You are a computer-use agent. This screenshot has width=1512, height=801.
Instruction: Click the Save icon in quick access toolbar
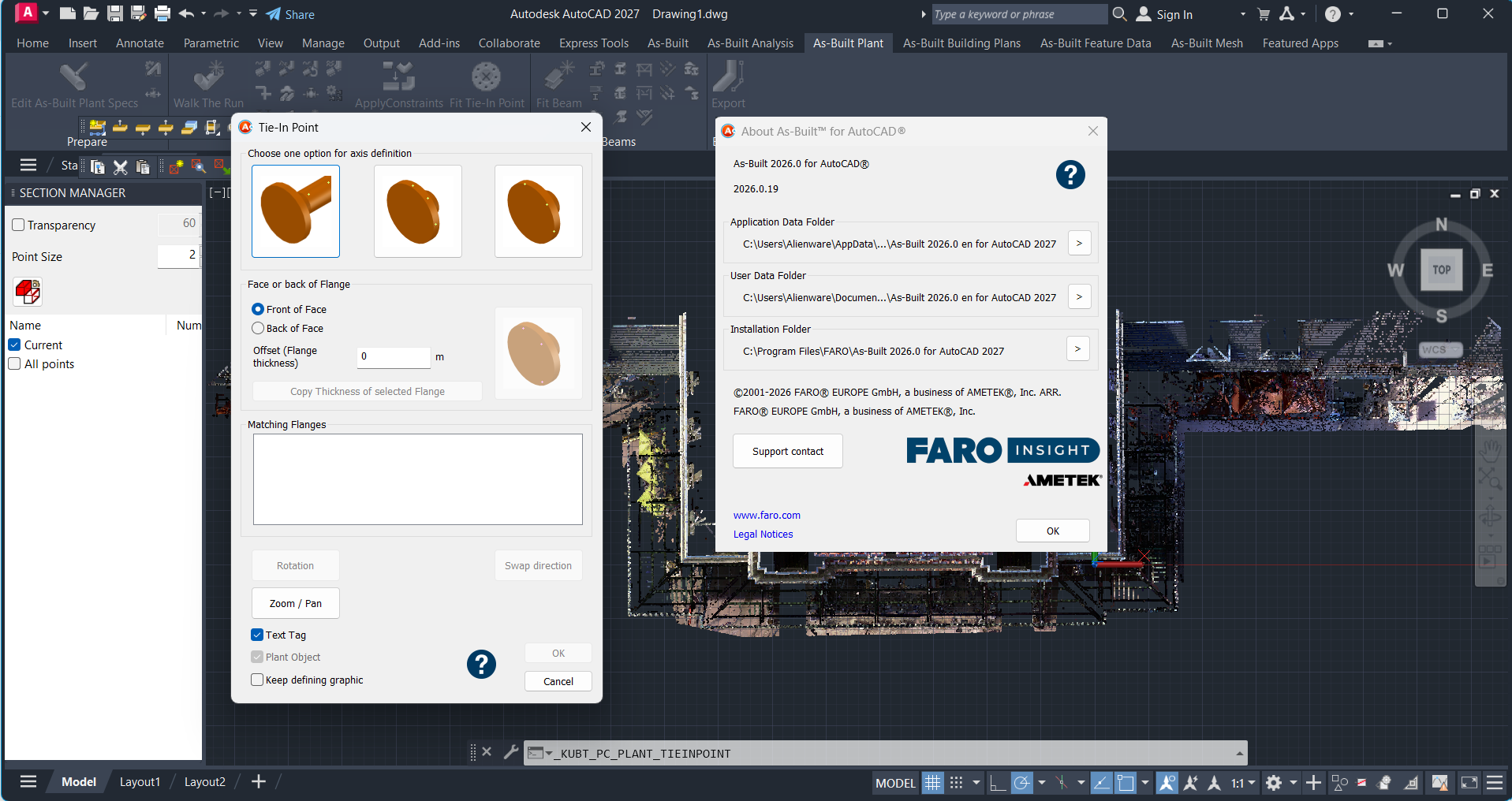point(115,13)
